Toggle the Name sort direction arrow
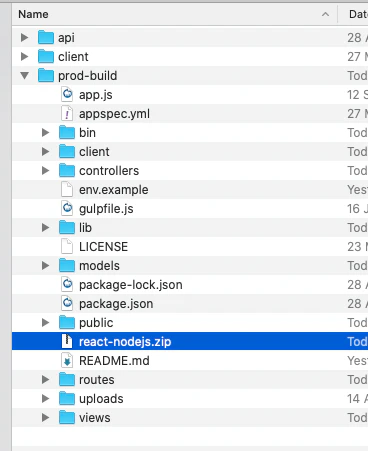The image size is (368, 451). pyautogui.click(x=325, y=14)
